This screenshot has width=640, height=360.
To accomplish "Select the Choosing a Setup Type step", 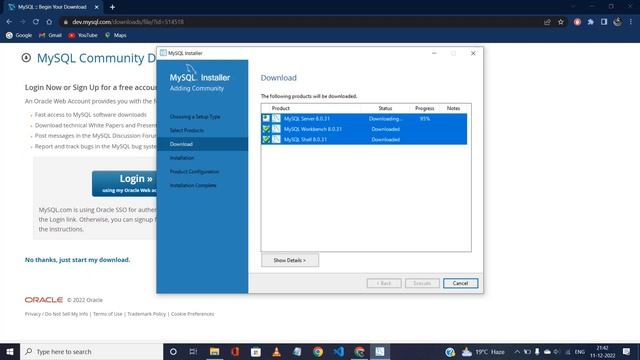I will tap(195, 117).
